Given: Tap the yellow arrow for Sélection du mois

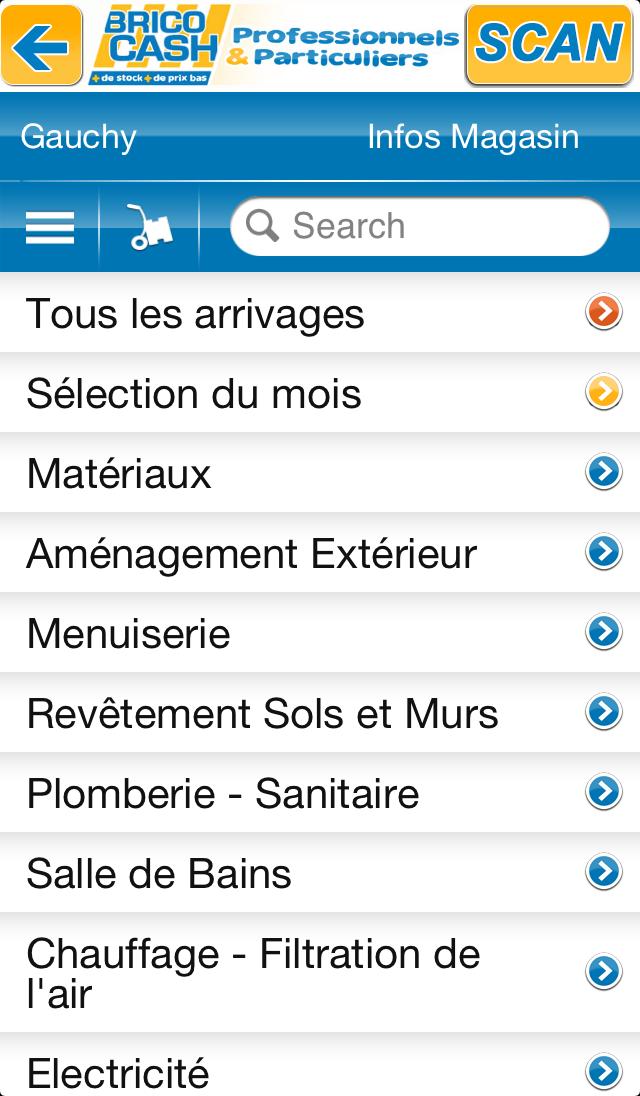Looking at the screenshot, I should [x=603, y=393].
